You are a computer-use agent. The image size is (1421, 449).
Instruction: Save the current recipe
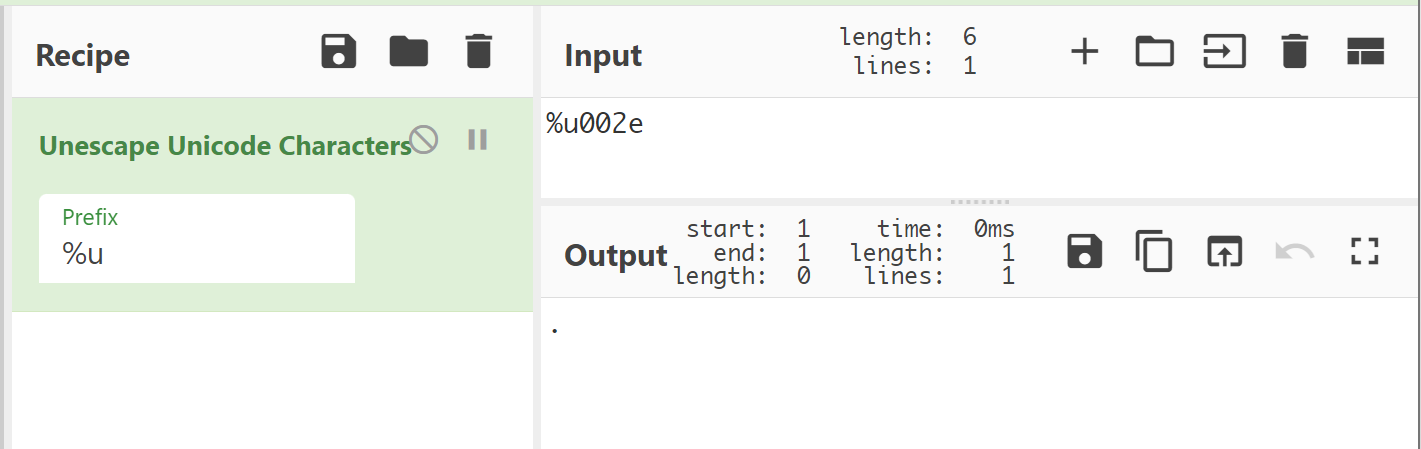pos(339,52)
